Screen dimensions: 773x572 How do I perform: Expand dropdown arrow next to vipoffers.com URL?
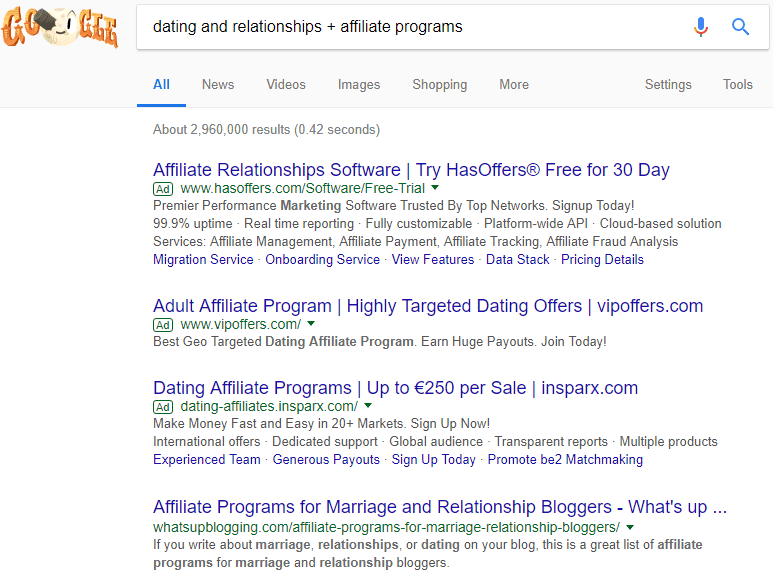(x=311, y=324)
